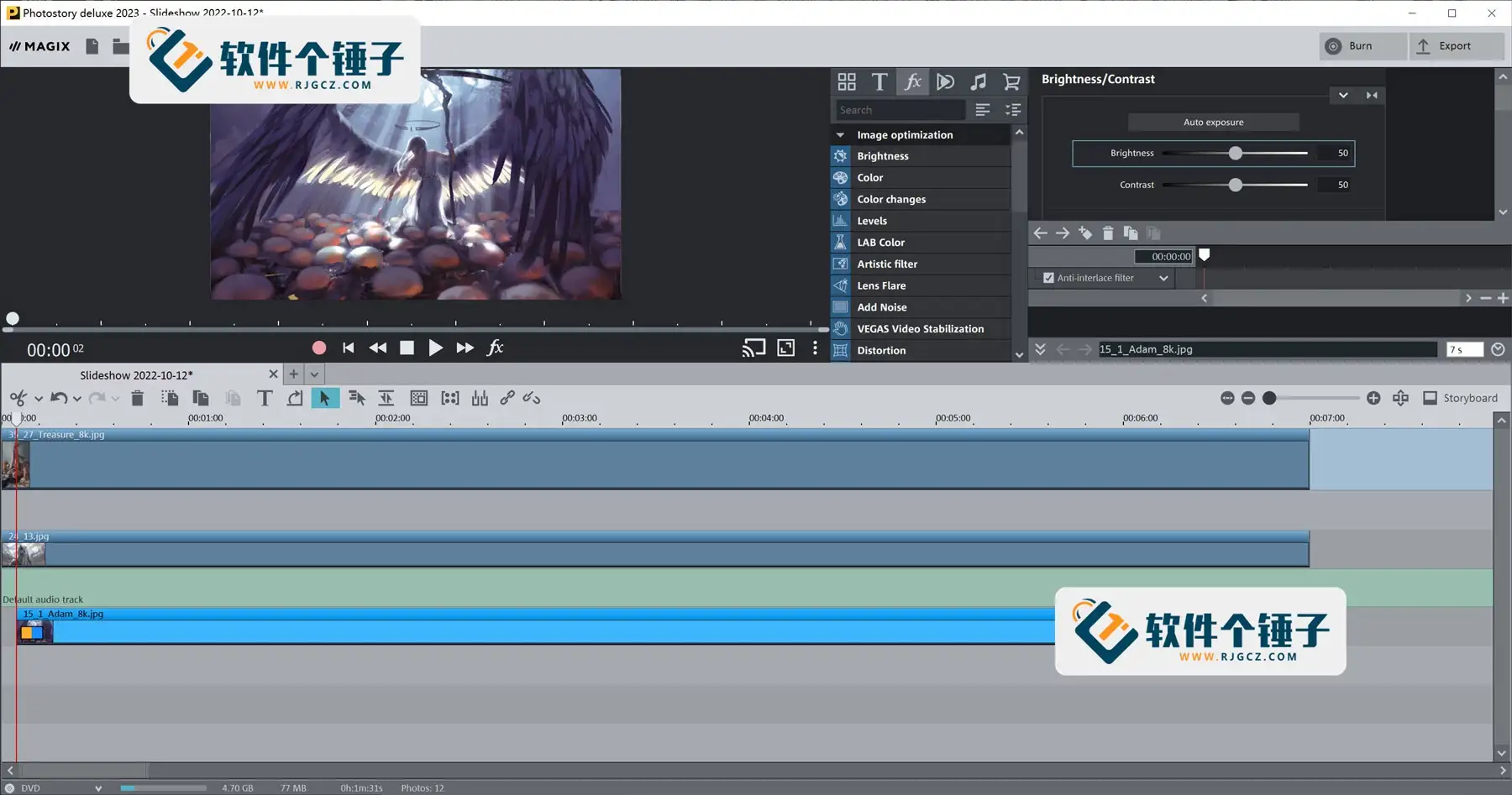Toggle the effect compare split icon

pos(1372,95)
